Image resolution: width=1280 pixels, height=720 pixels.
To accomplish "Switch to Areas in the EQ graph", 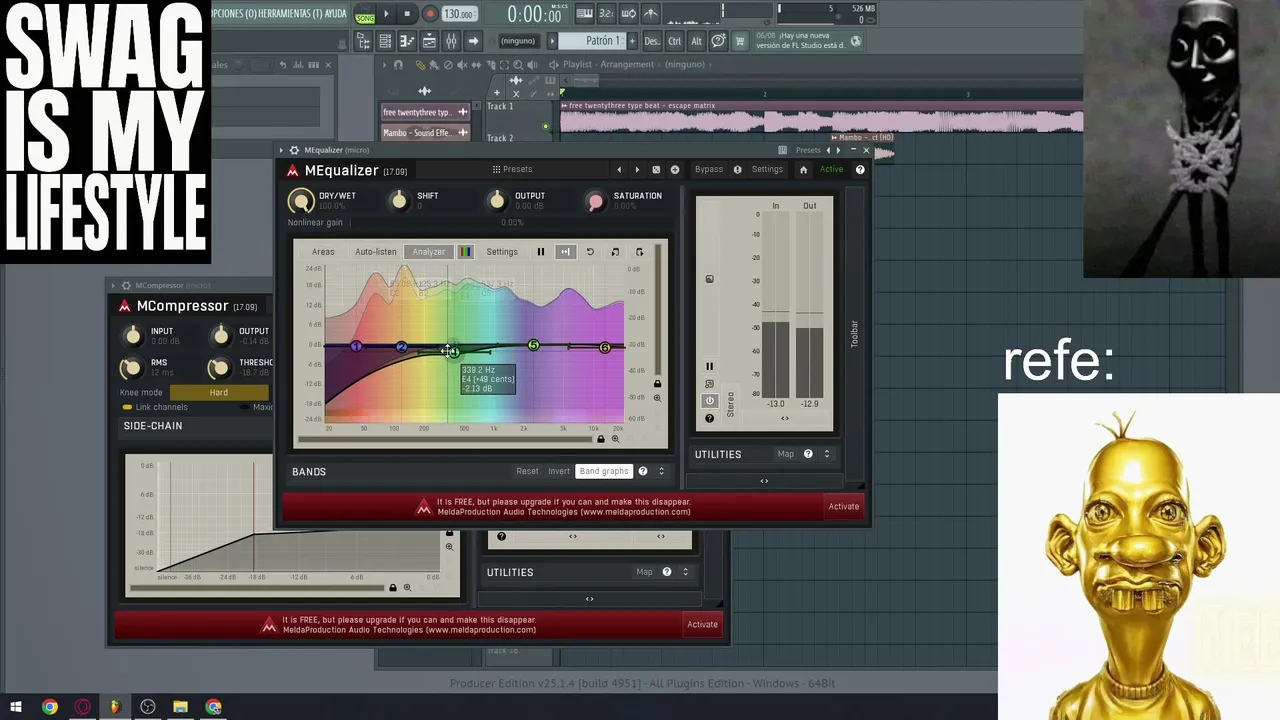I will click(323, 252).
